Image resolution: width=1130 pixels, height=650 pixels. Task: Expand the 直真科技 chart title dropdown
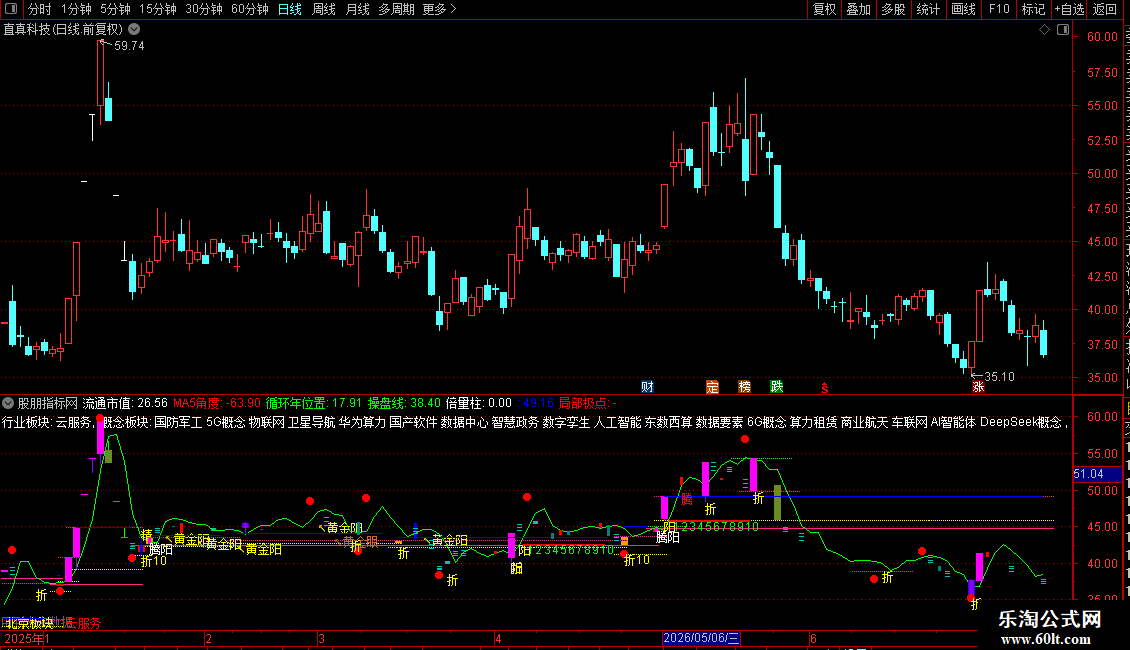pos(134,30)
